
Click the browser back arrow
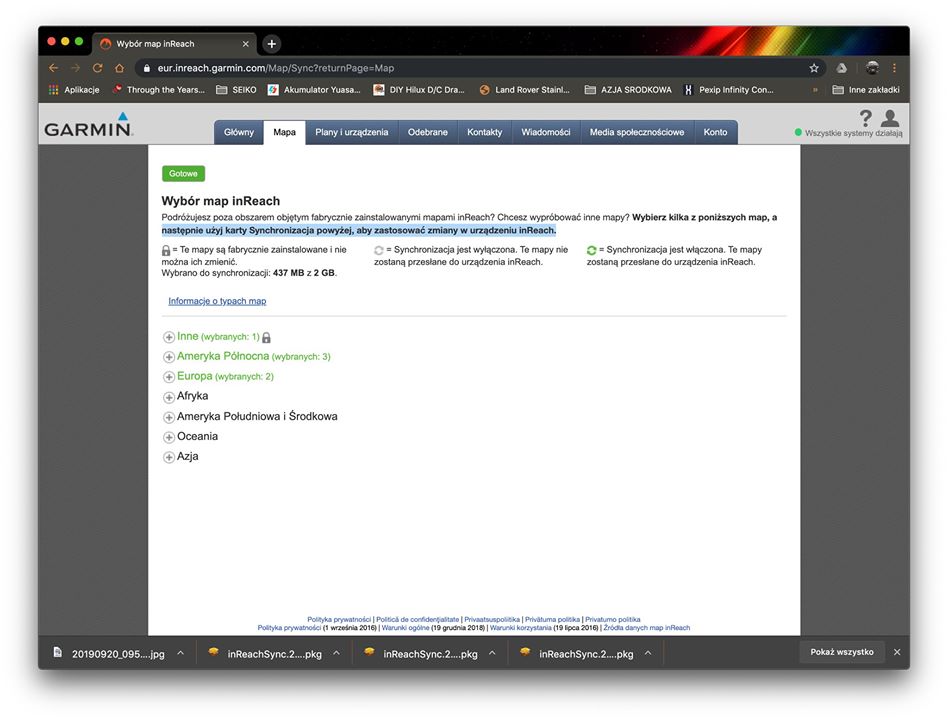[53, 68]
